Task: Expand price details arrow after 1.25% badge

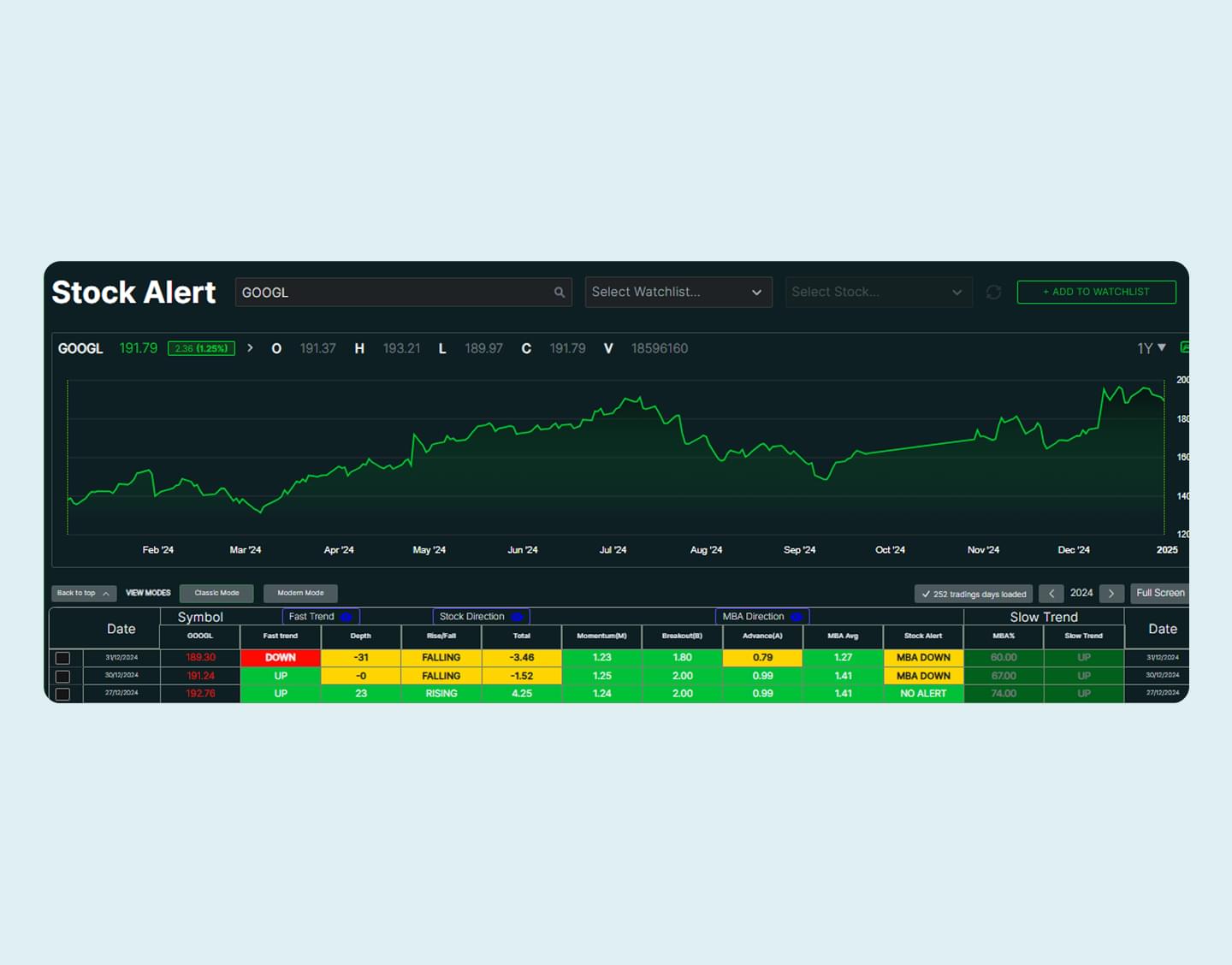Action: pos(250,348)
